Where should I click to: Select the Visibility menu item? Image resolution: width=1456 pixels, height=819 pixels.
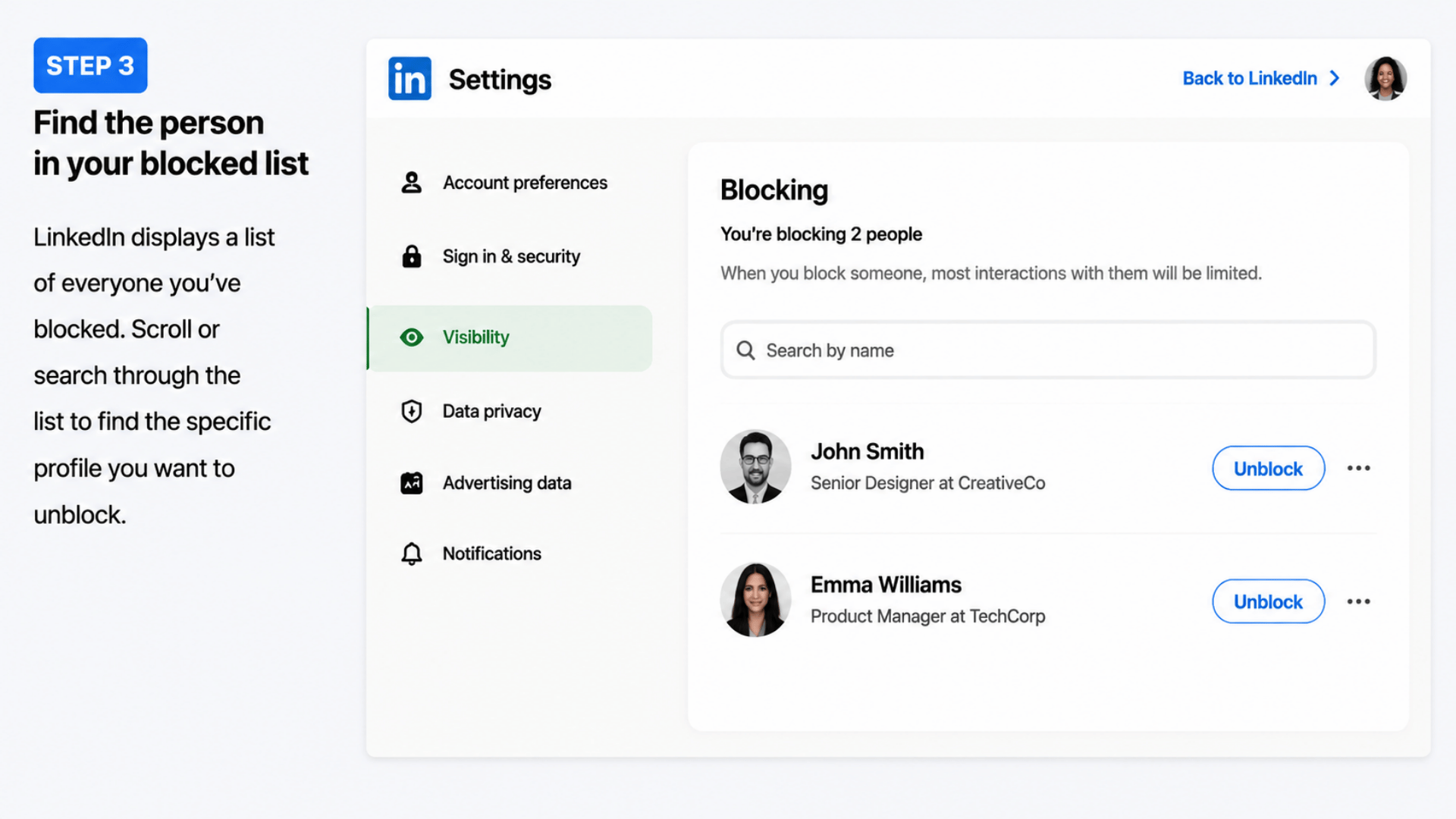(x=510, y=338)
